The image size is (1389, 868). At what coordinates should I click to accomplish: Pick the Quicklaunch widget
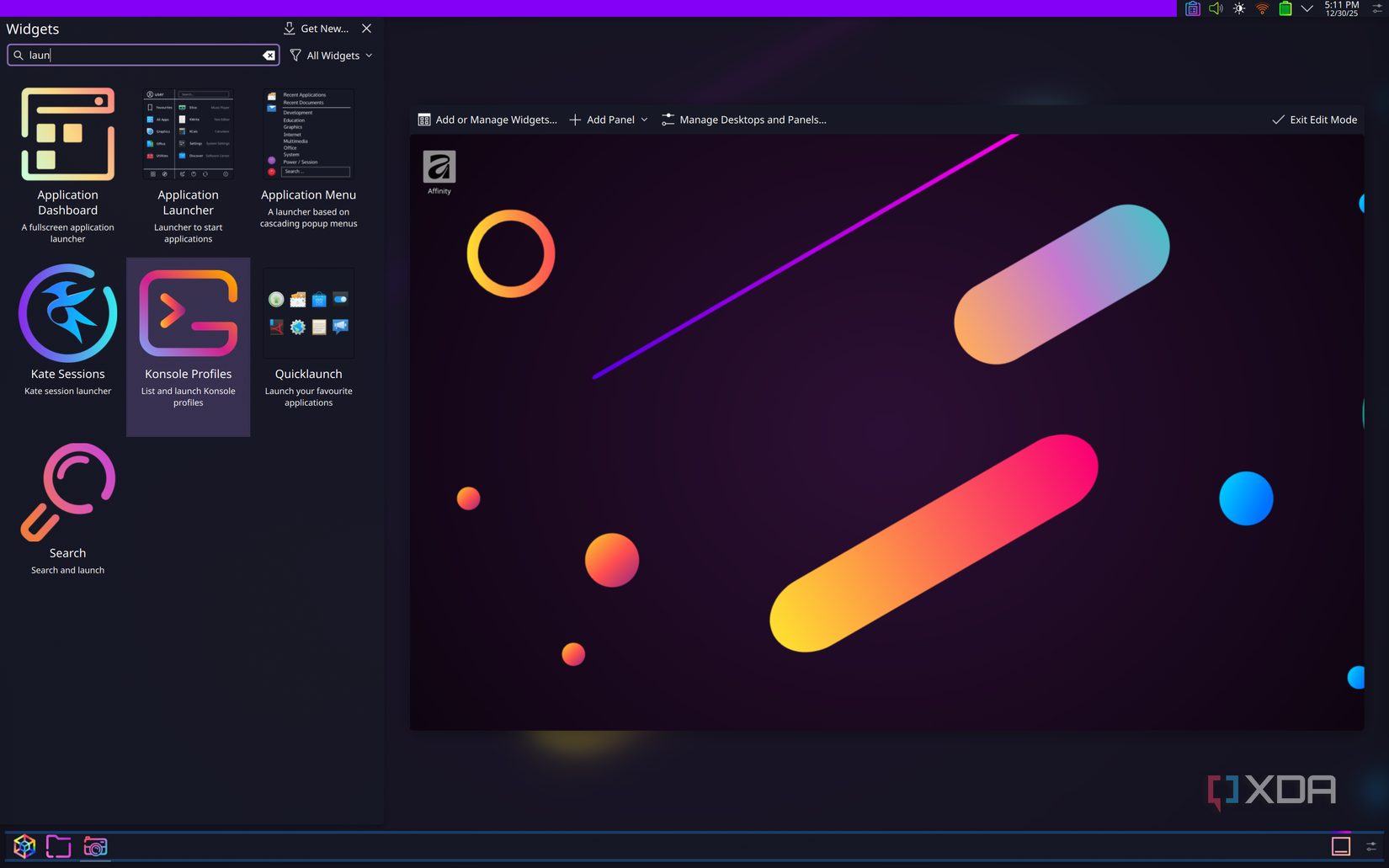(x=308, y=337)
